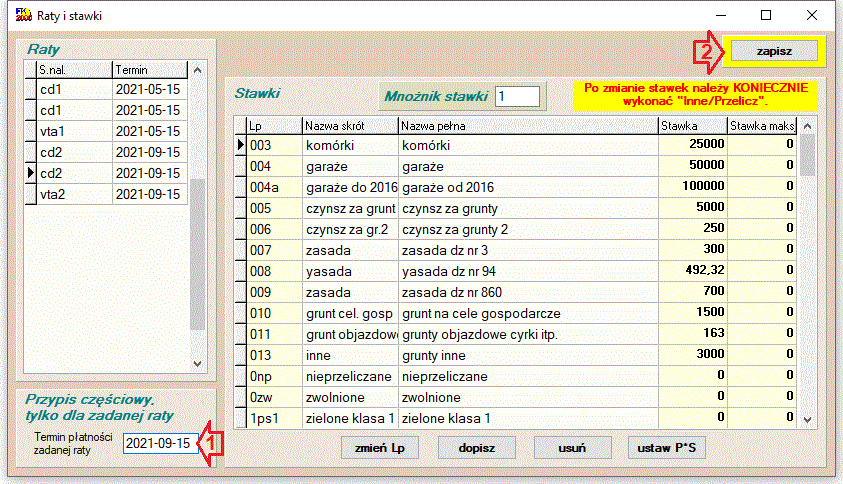Select the row selector of row 004
The width and height of the screenshot is (843, 484).
tap(240, 166)
